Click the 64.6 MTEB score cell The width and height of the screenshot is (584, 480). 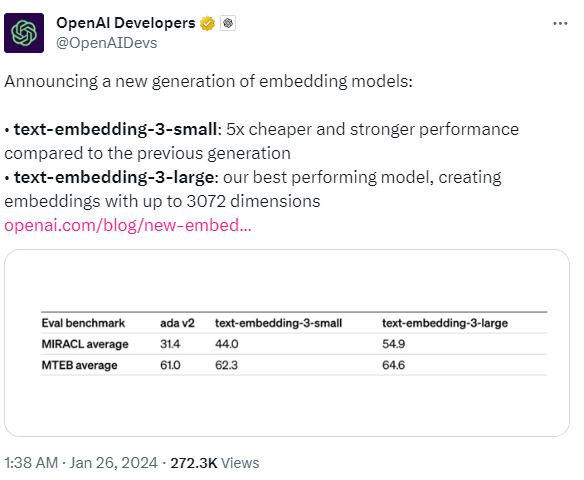pos(393,365)
